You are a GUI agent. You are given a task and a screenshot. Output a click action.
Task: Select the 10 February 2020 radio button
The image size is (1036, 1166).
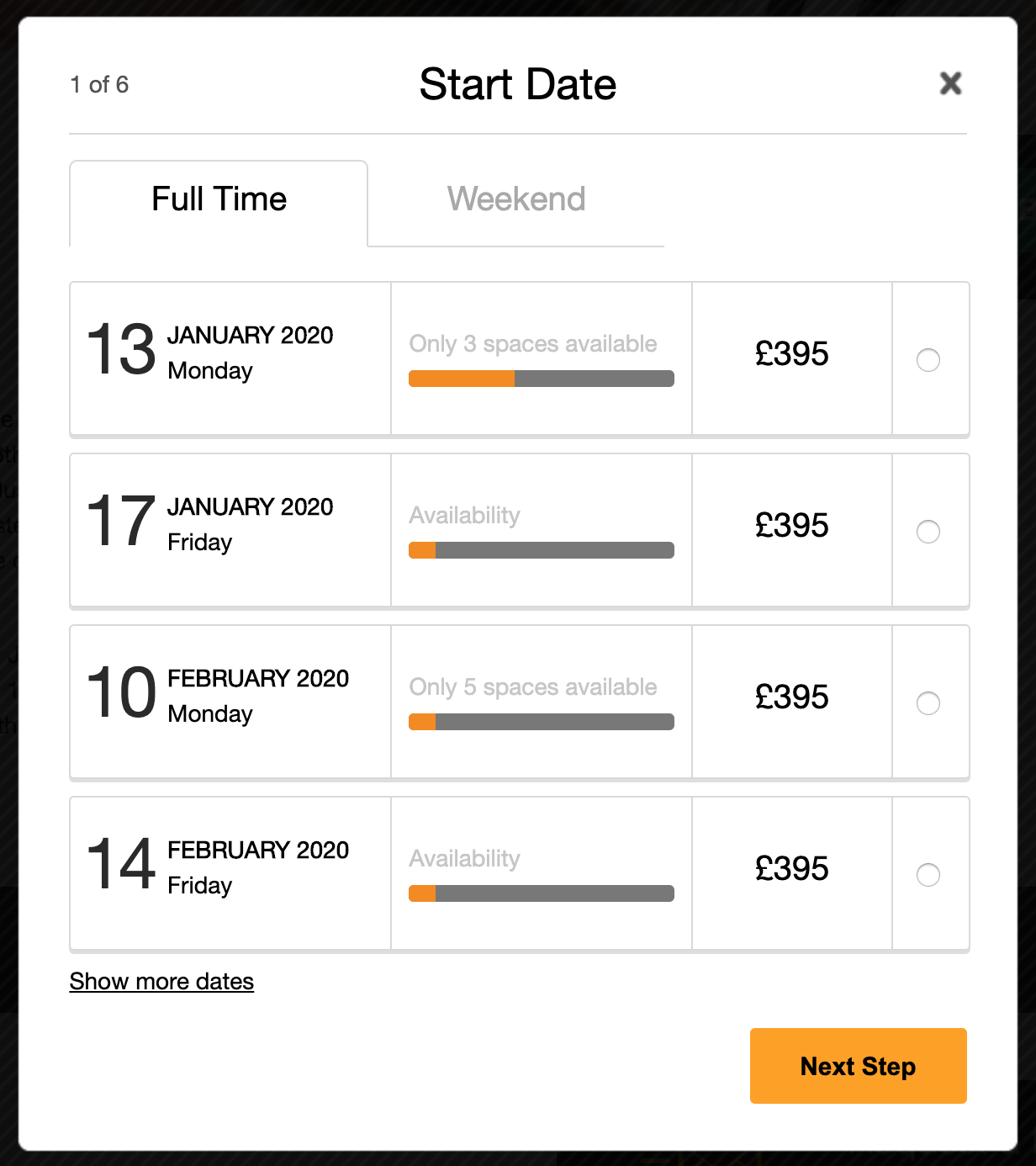(928, 703)
